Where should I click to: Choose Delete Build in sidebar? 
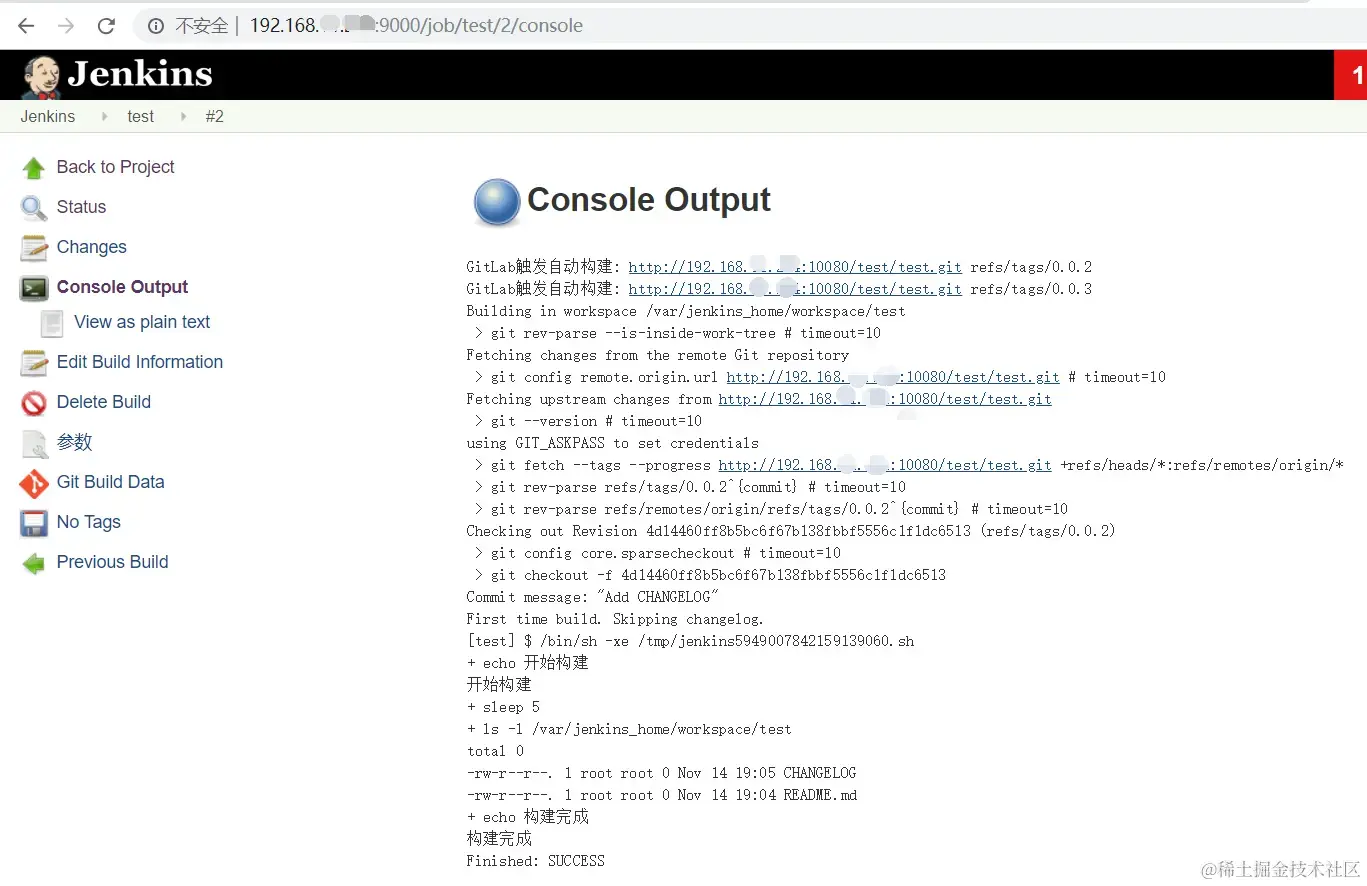click(103, 402)
